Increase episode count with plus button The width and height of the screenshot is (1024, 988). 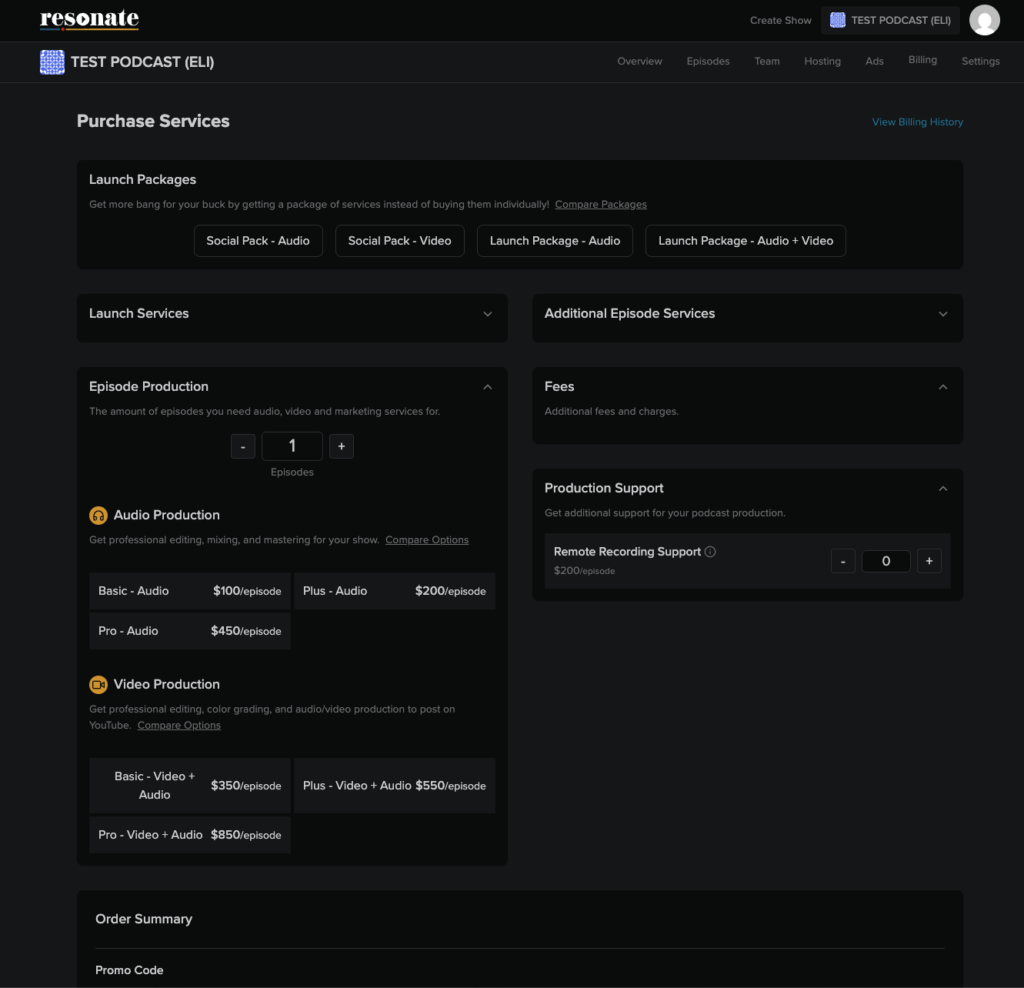341,446
